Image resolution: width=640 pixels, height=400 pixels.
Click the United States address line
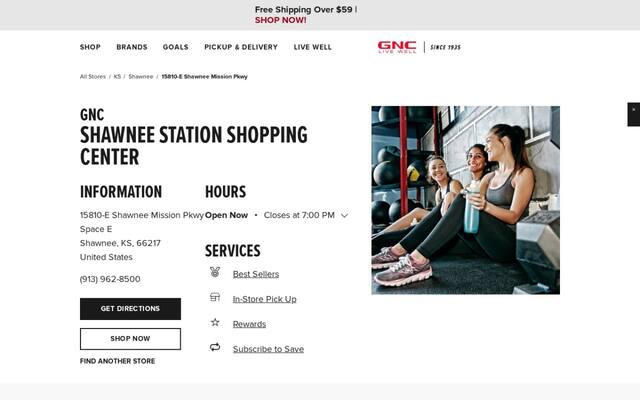coord(106,257)
